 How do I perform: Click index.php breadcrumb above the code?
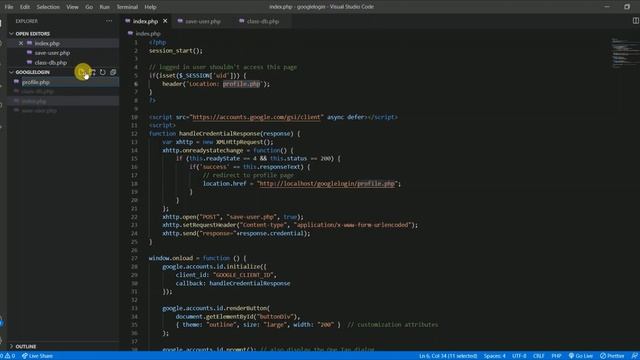(x=148, y=33)
